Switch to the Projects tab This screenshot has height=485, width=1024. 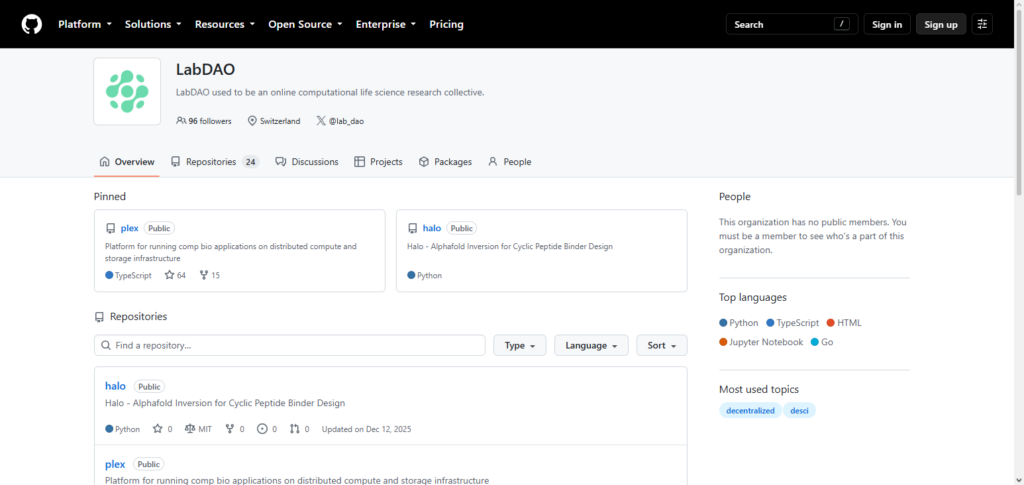coord(378,162)
